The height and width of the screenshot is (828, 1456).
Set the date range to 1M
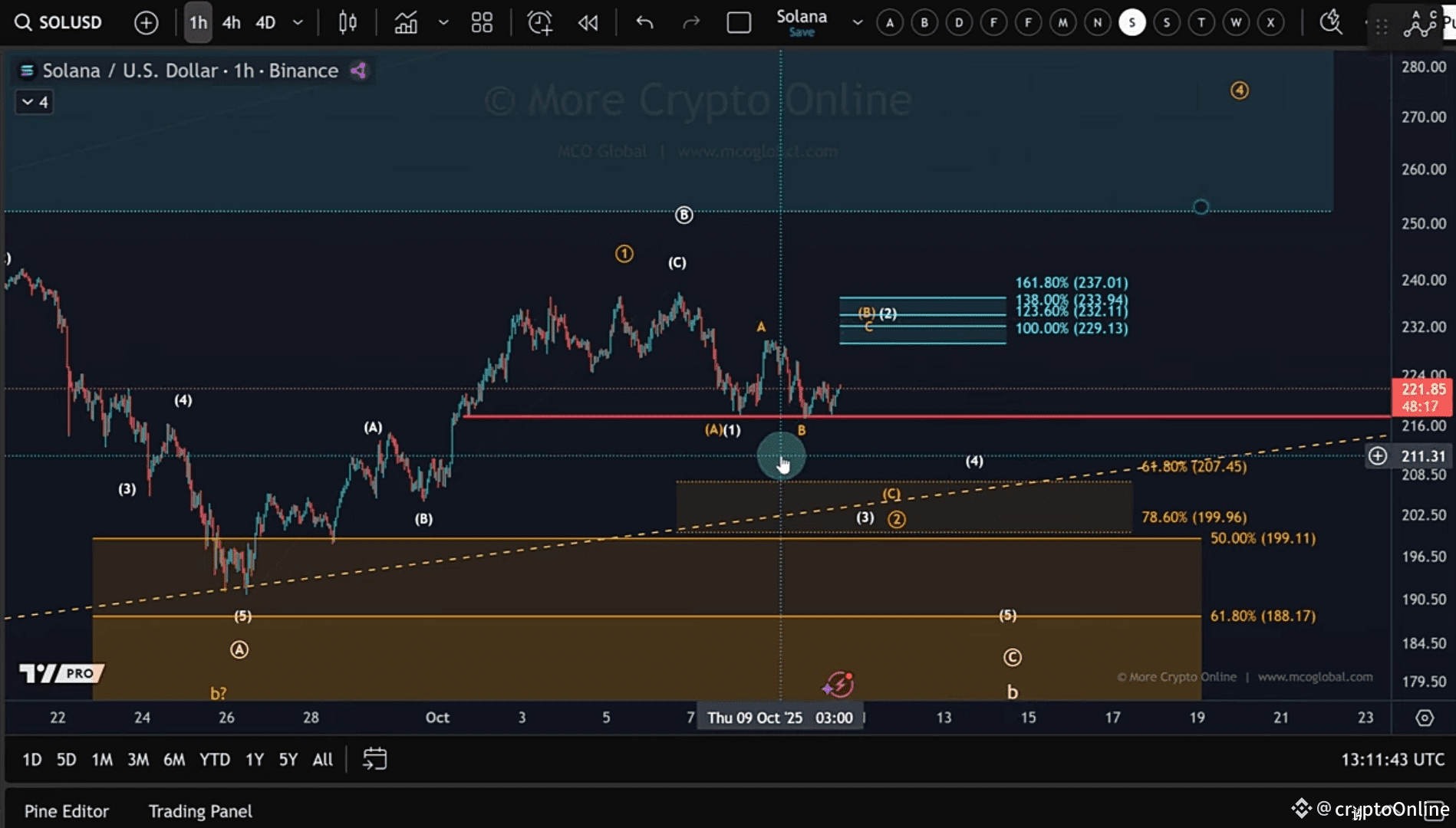pos(102,759)
